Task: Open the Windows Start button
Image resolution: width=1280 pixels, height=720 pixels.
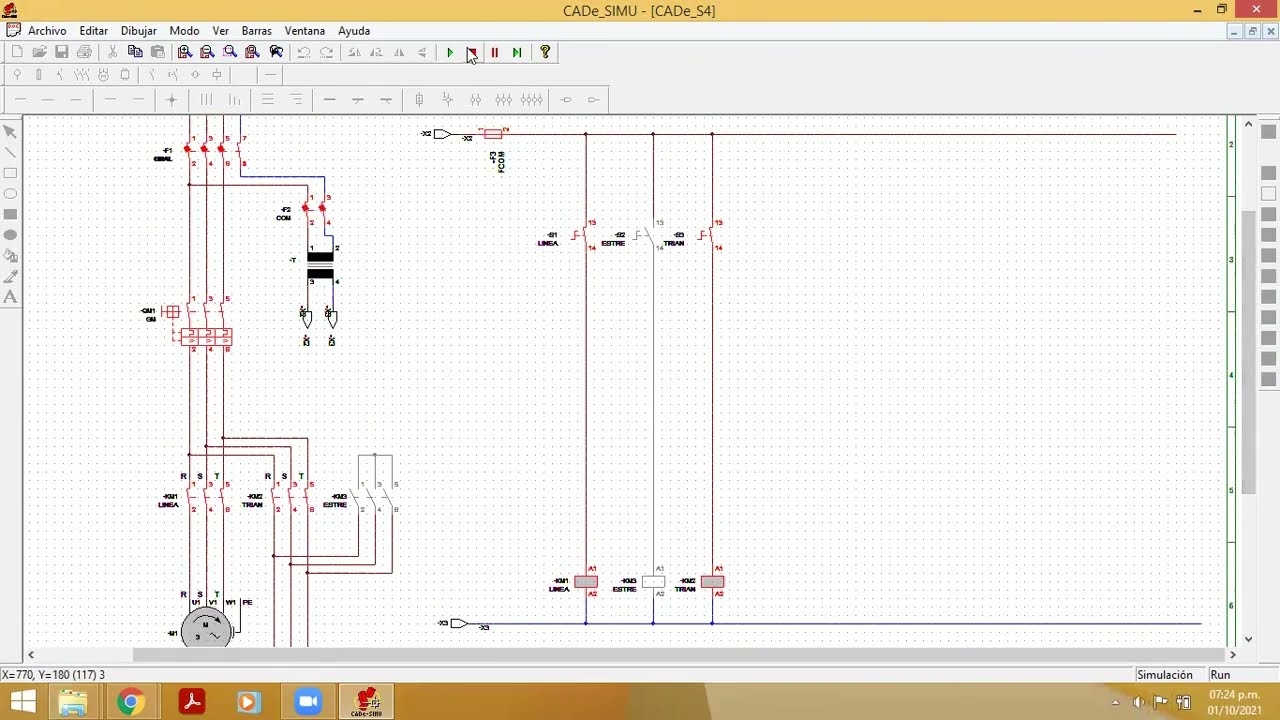Action: (23, 702)
